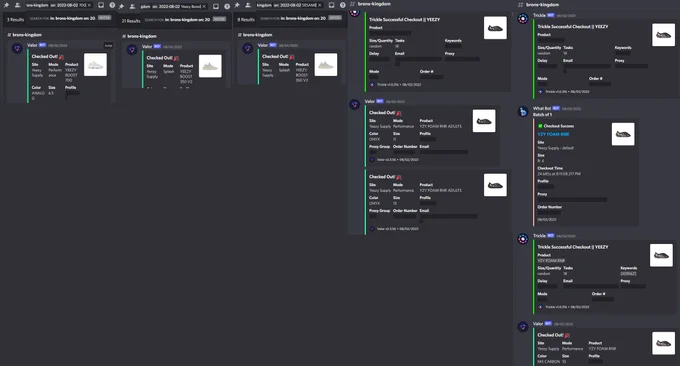Click the search field ending in 700
The width and height of the screenshot is (680, 366).
point(59,5)
